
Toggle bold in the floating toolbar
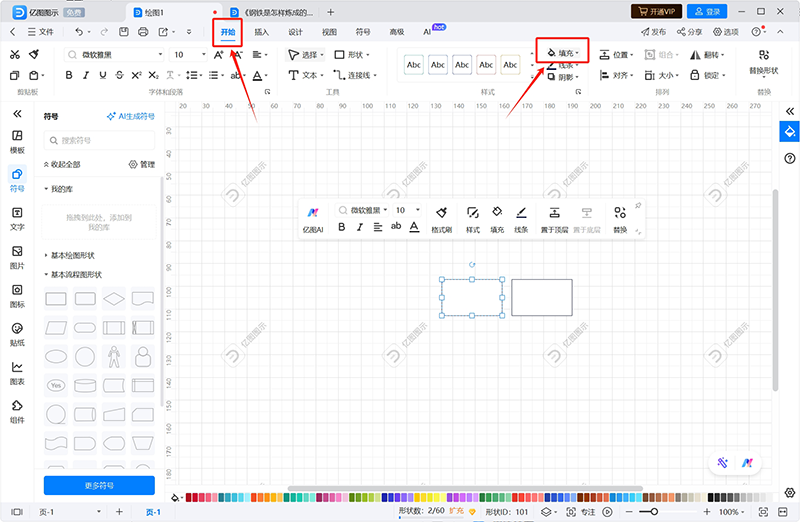[342, 227]
